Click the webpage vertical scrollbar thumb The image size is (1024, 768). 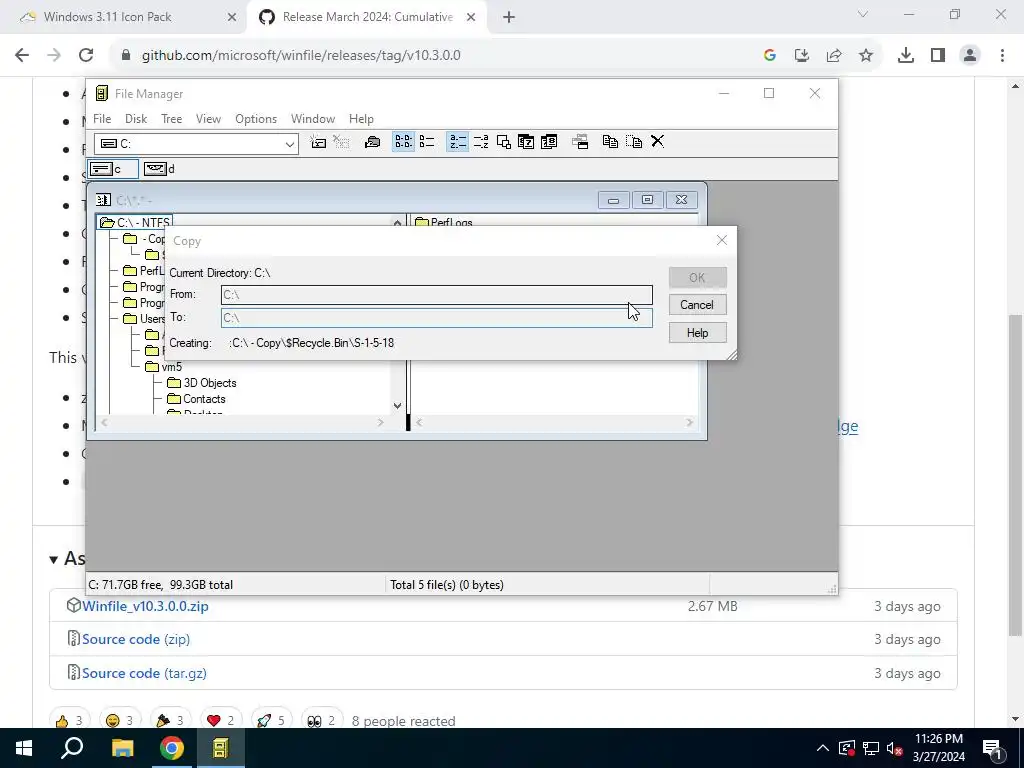(x=1014, y=475)
